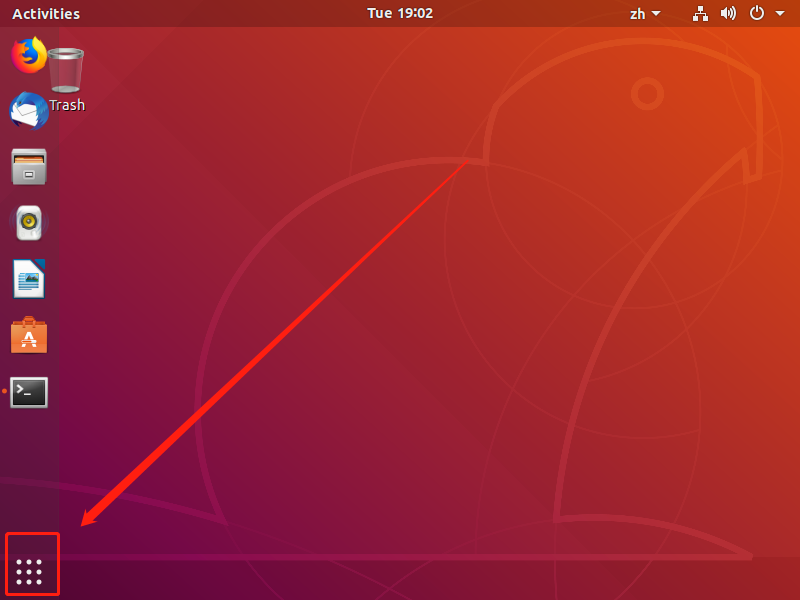Click the network status icon

click(x=700, y=14)
